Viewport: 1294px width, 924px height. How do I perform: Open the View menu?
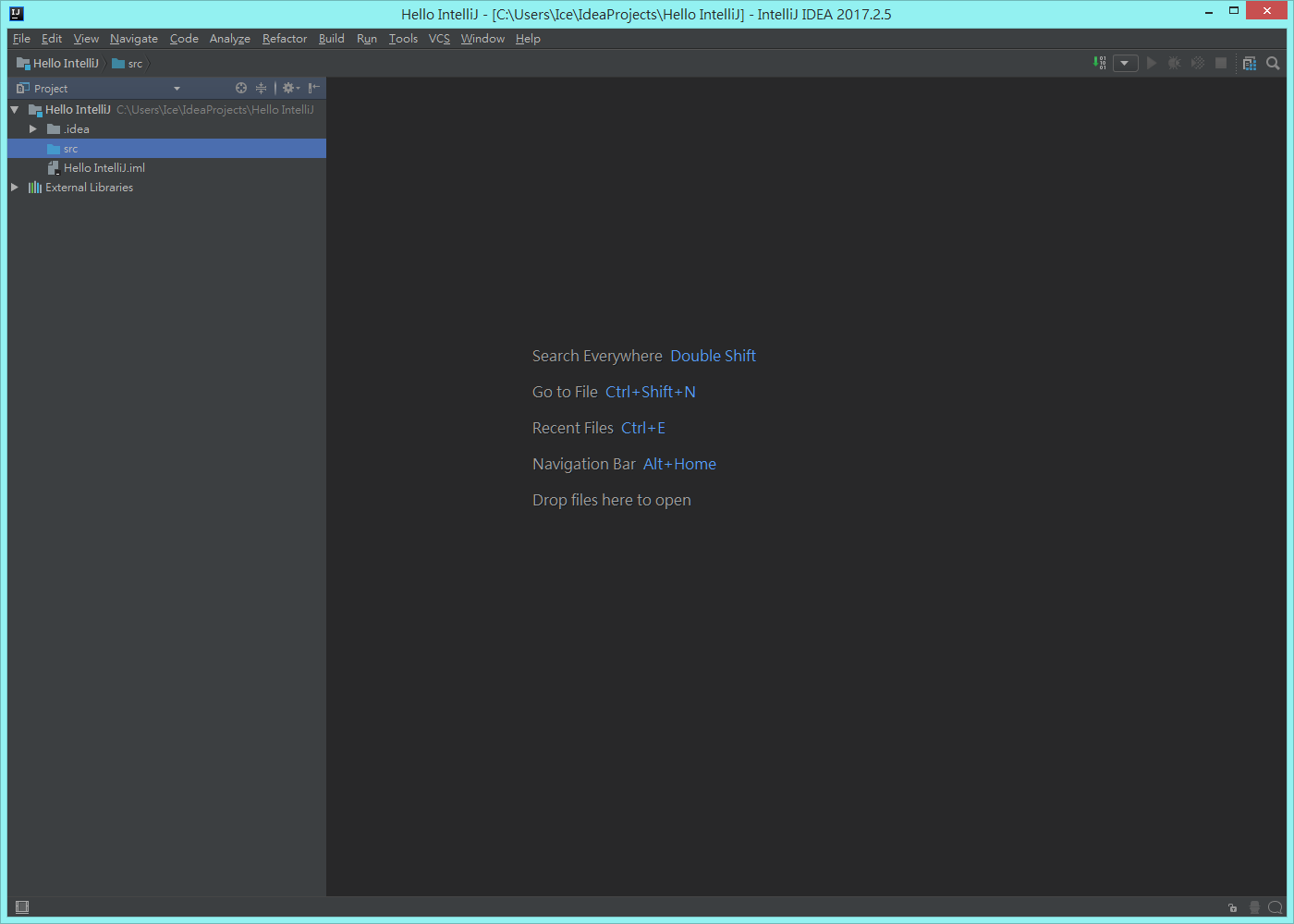(x=86, y=39)
